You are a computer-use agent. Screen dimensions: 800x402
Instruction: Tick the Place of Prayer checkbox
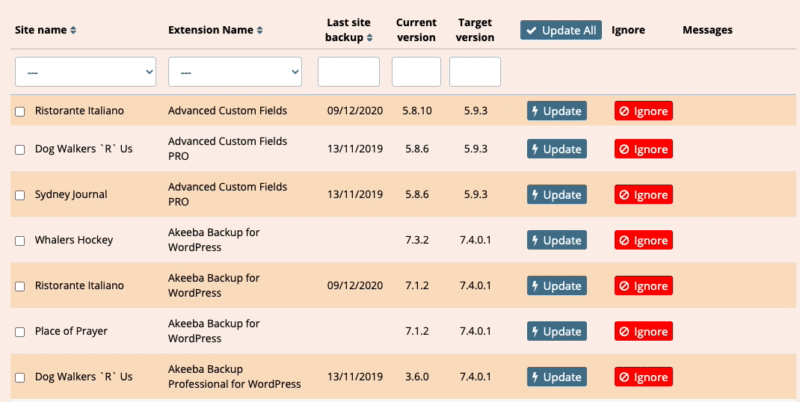point(20,332)
